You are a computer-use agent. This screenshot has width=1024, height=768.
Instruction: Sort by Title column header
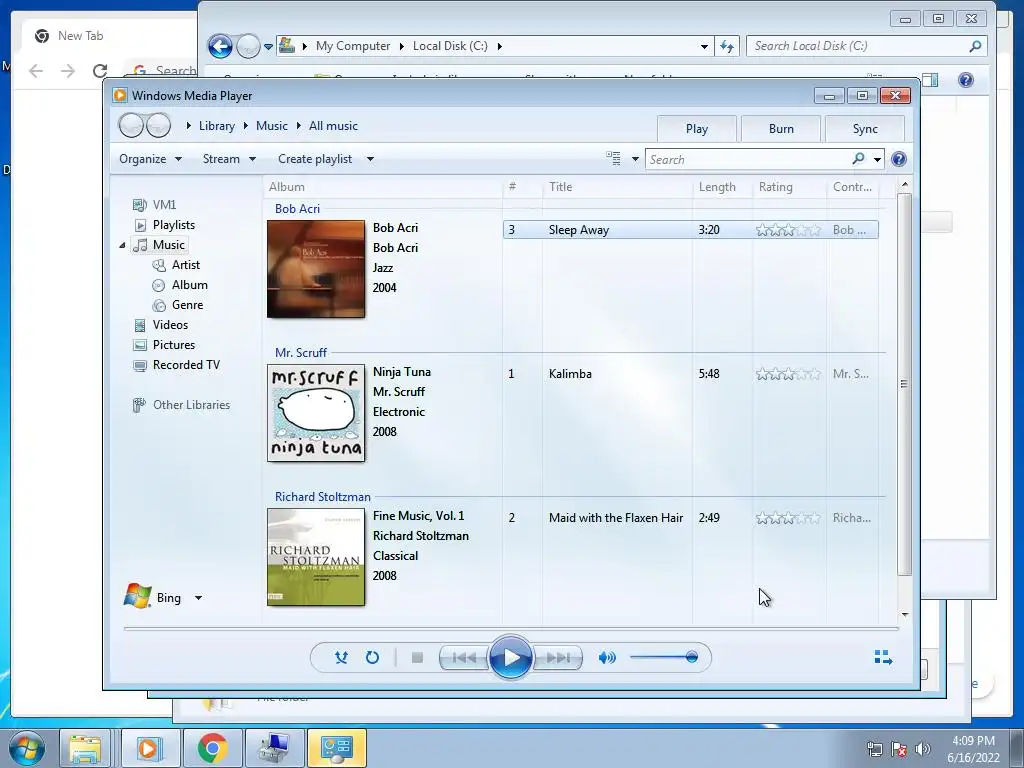tap(617, 187)
